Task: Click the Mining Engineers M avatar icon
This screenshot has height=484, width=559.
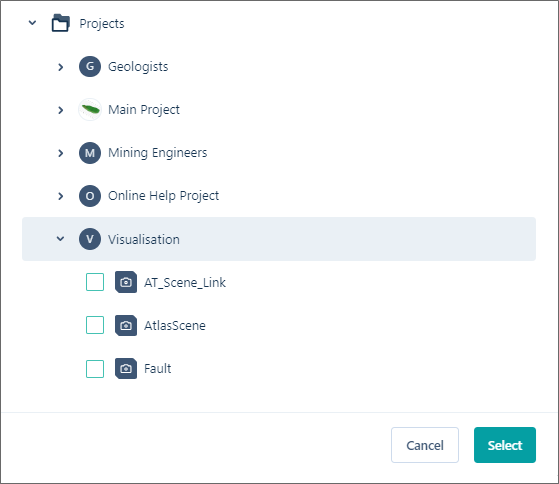Action: click(x=90, y=153)
